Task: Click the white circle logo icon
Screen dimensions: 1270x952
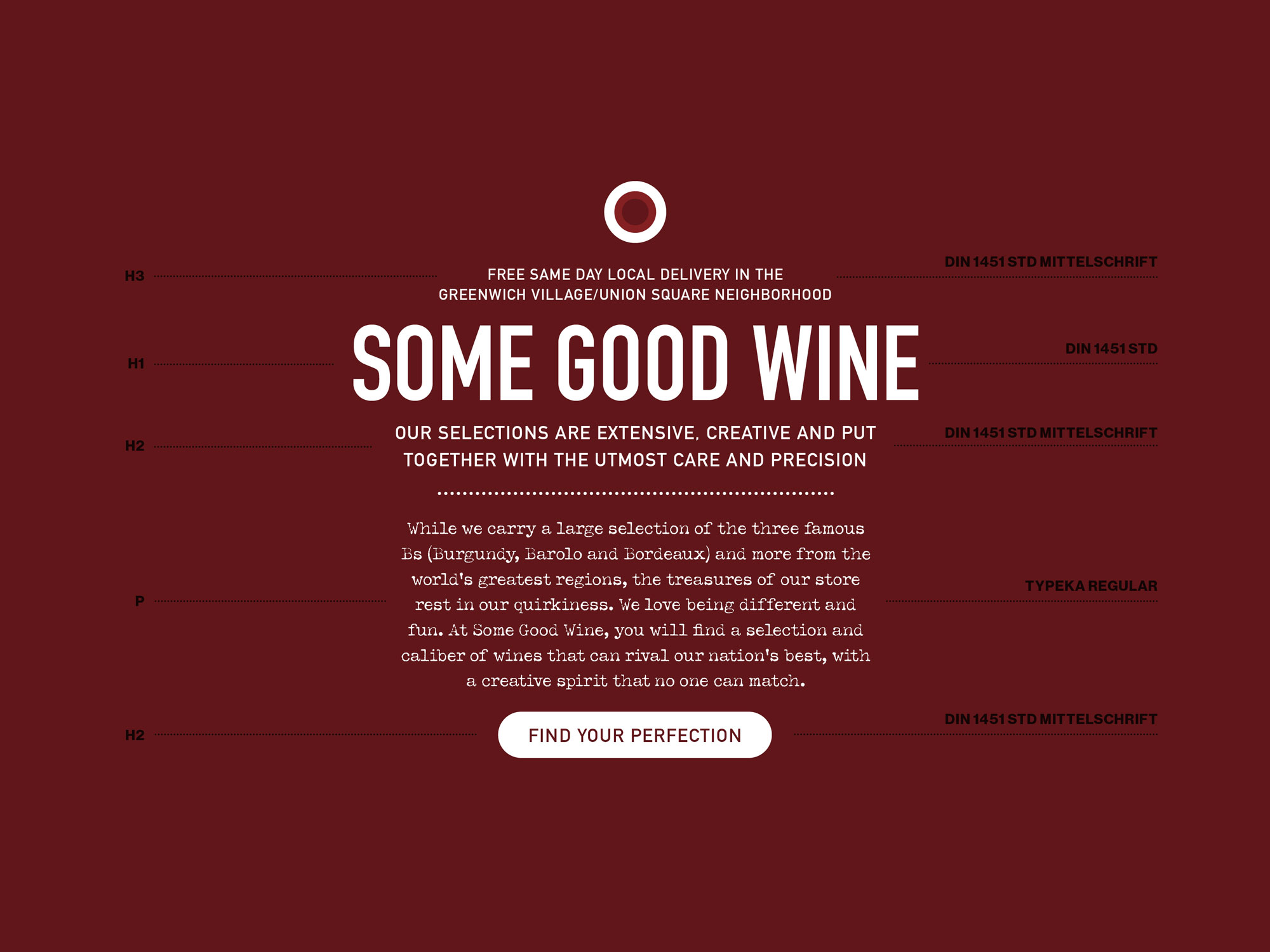Action: (635, 212)
